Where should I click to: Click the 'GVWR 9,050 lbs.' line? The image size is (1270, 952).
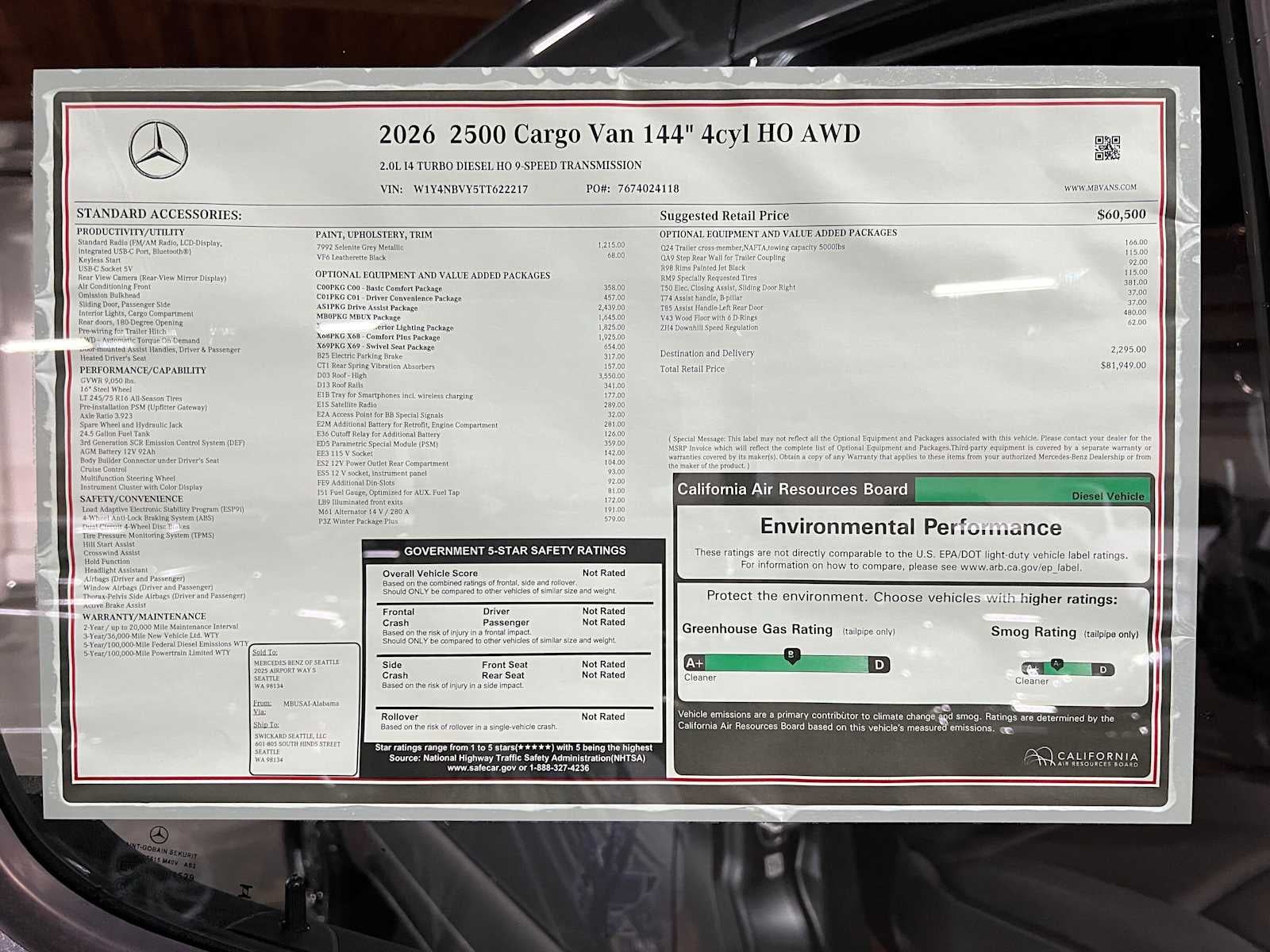[107, 381]
